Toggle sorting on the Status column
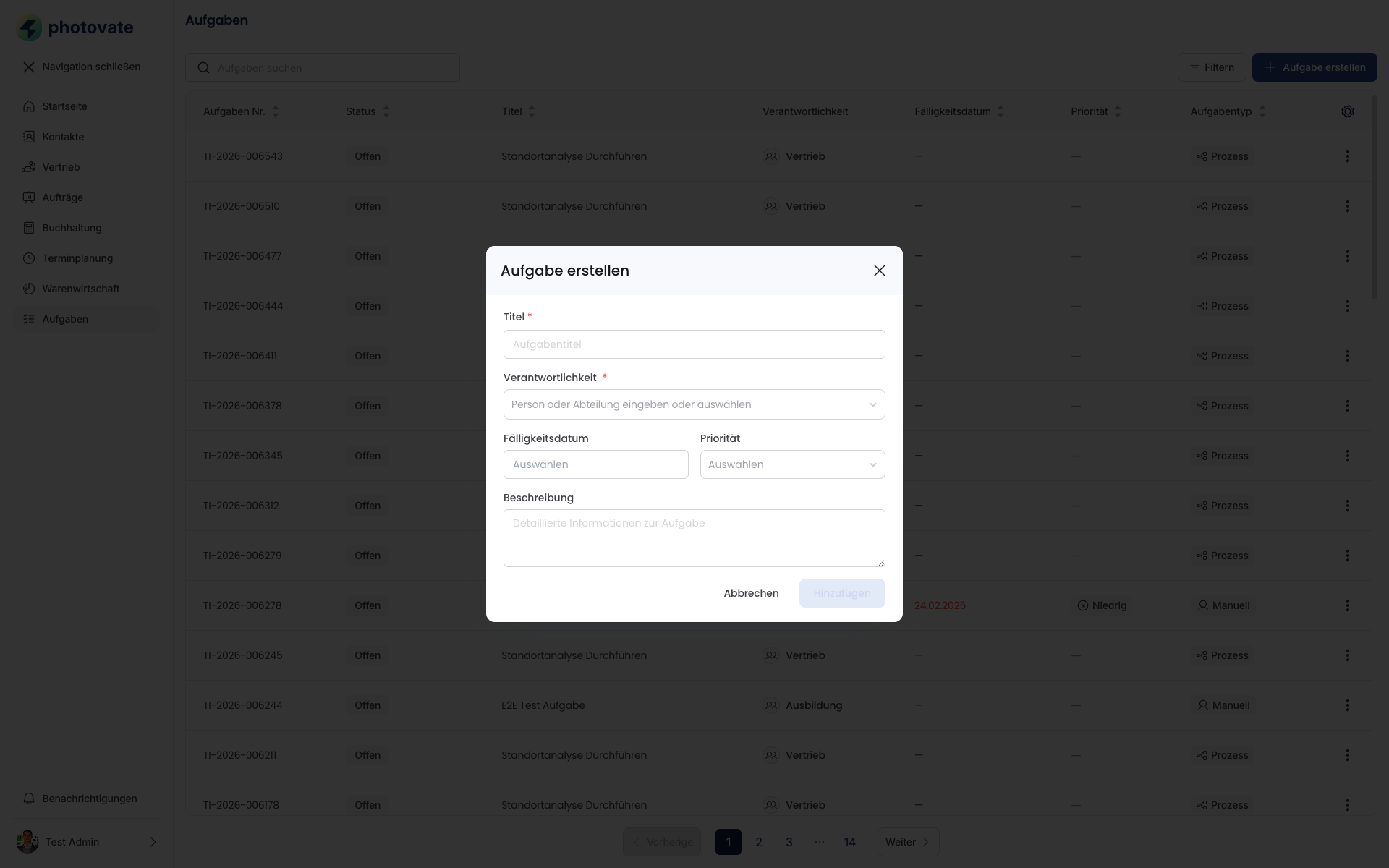Screen dimensions: 1389x868 [x=386, y=111]
